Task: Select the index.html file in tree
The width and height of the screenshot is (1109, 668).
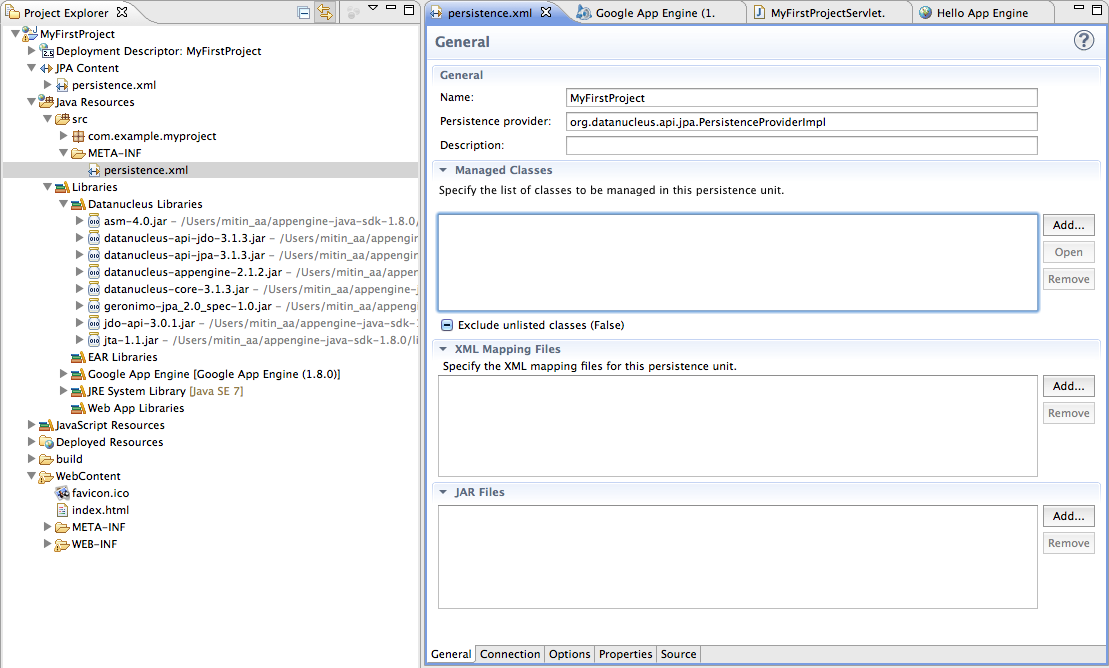Action: point(100,510)
